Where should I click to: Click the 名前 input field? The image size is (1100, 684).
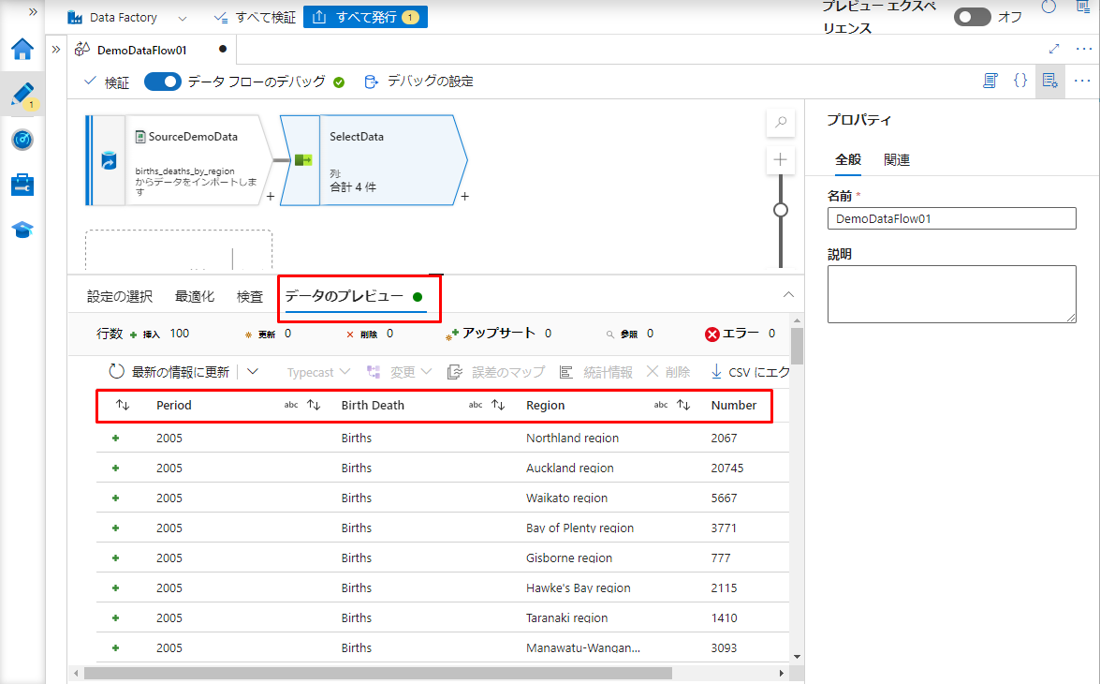[951, 219]
